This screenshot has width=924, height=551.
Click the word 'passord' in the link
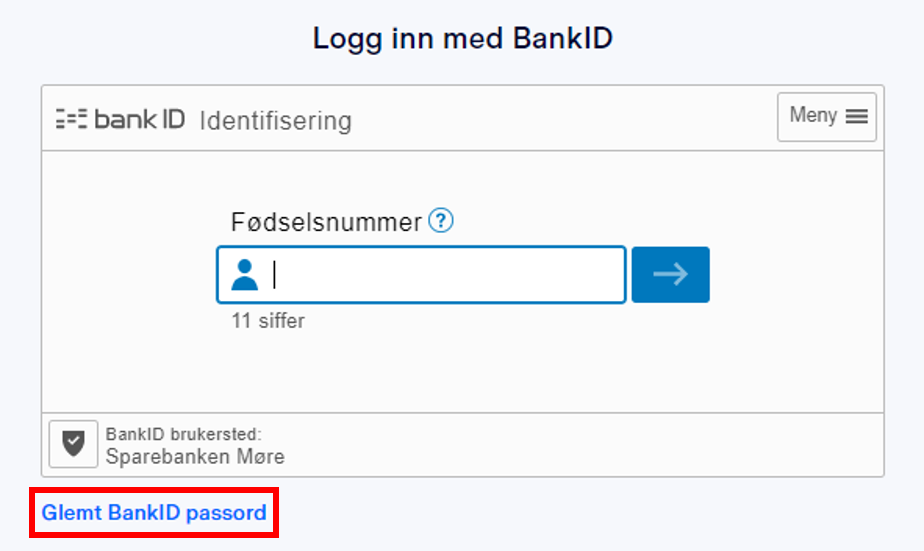point(226,513)
